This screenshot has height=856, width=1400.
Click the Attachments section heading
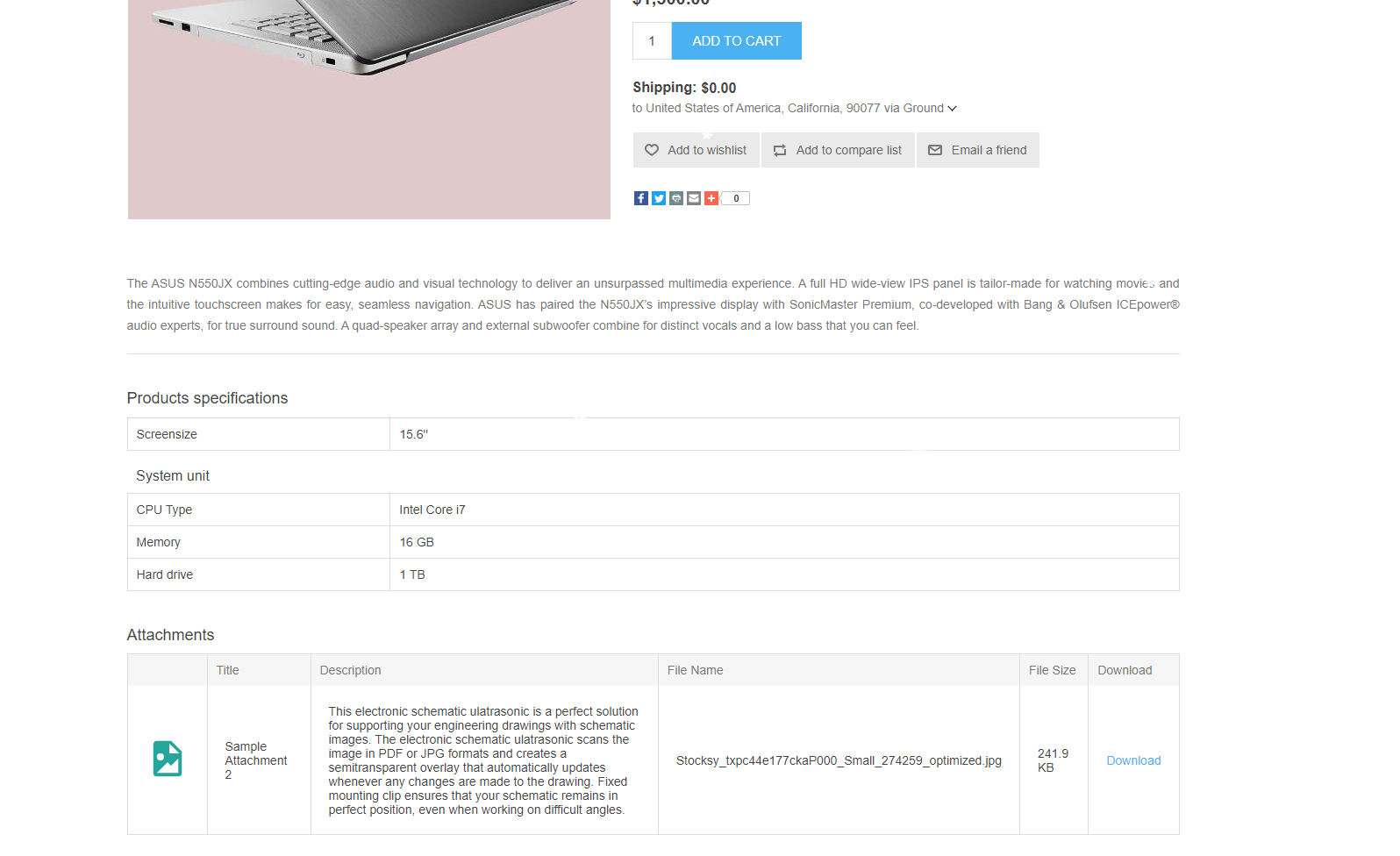click(170, 635)
